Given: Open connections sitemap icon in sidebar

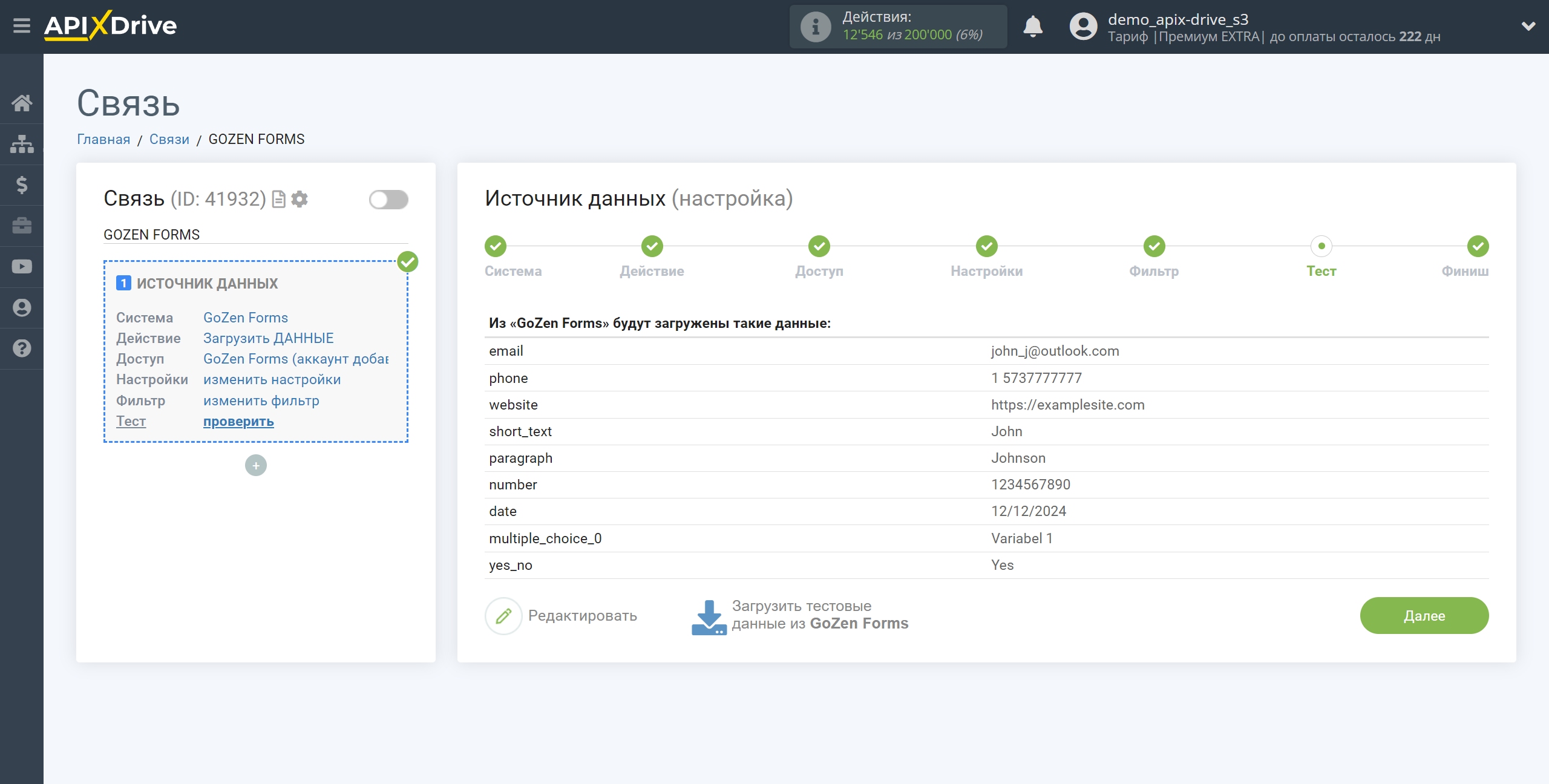Looking at the screenshot, I should (x=22, y=144).
